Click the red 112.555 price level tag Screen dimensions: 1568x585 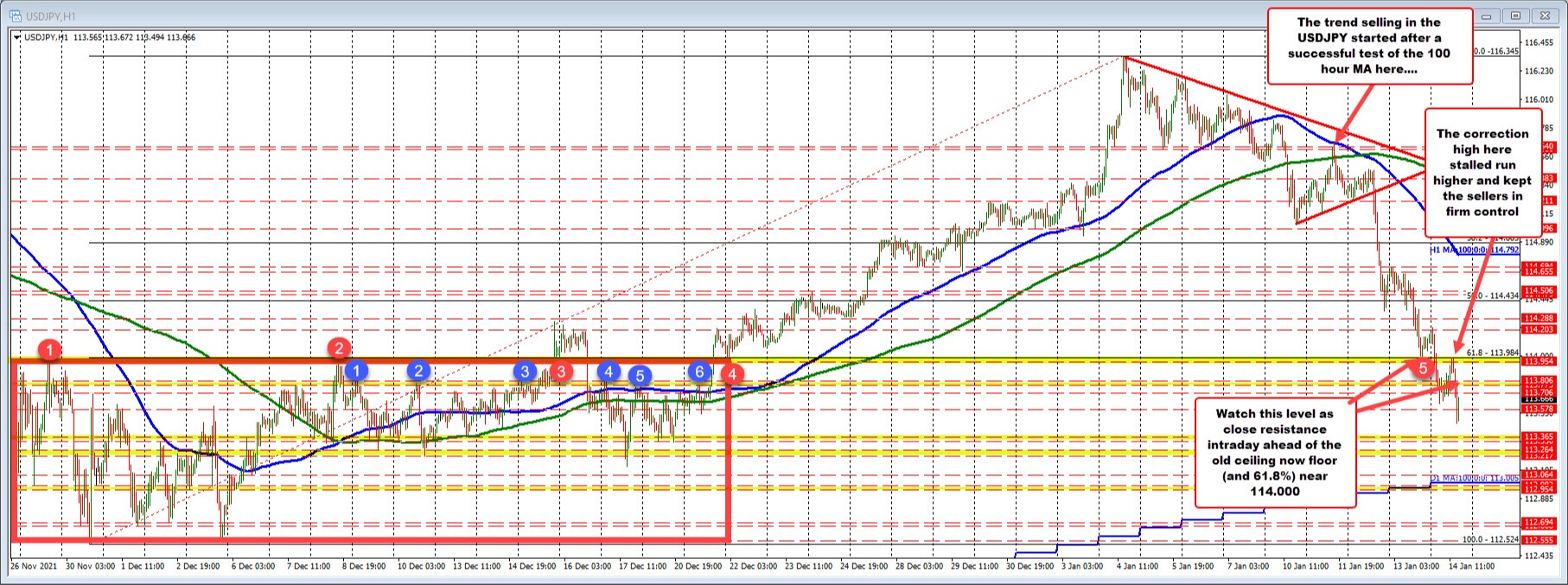click(1539, 540)
